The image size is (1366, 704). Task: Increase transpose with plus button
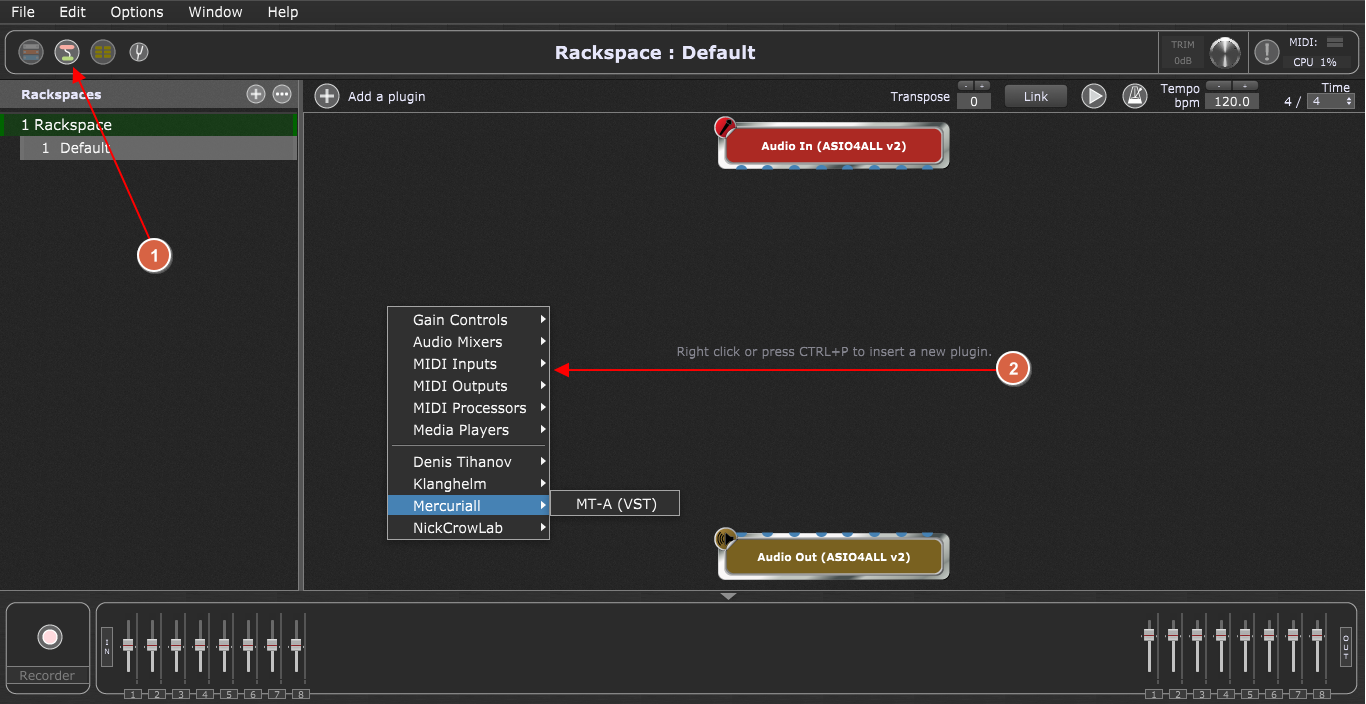tap(982, 85)
